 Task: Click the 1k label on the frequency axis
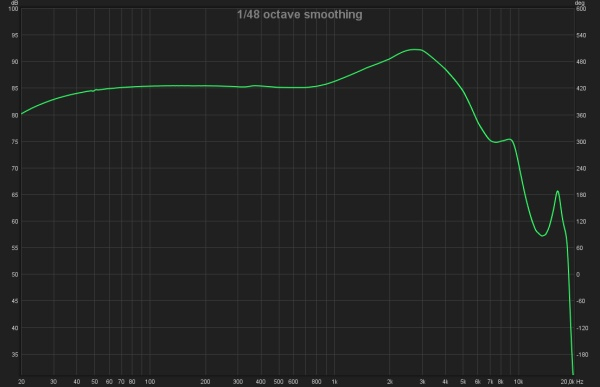334,382
